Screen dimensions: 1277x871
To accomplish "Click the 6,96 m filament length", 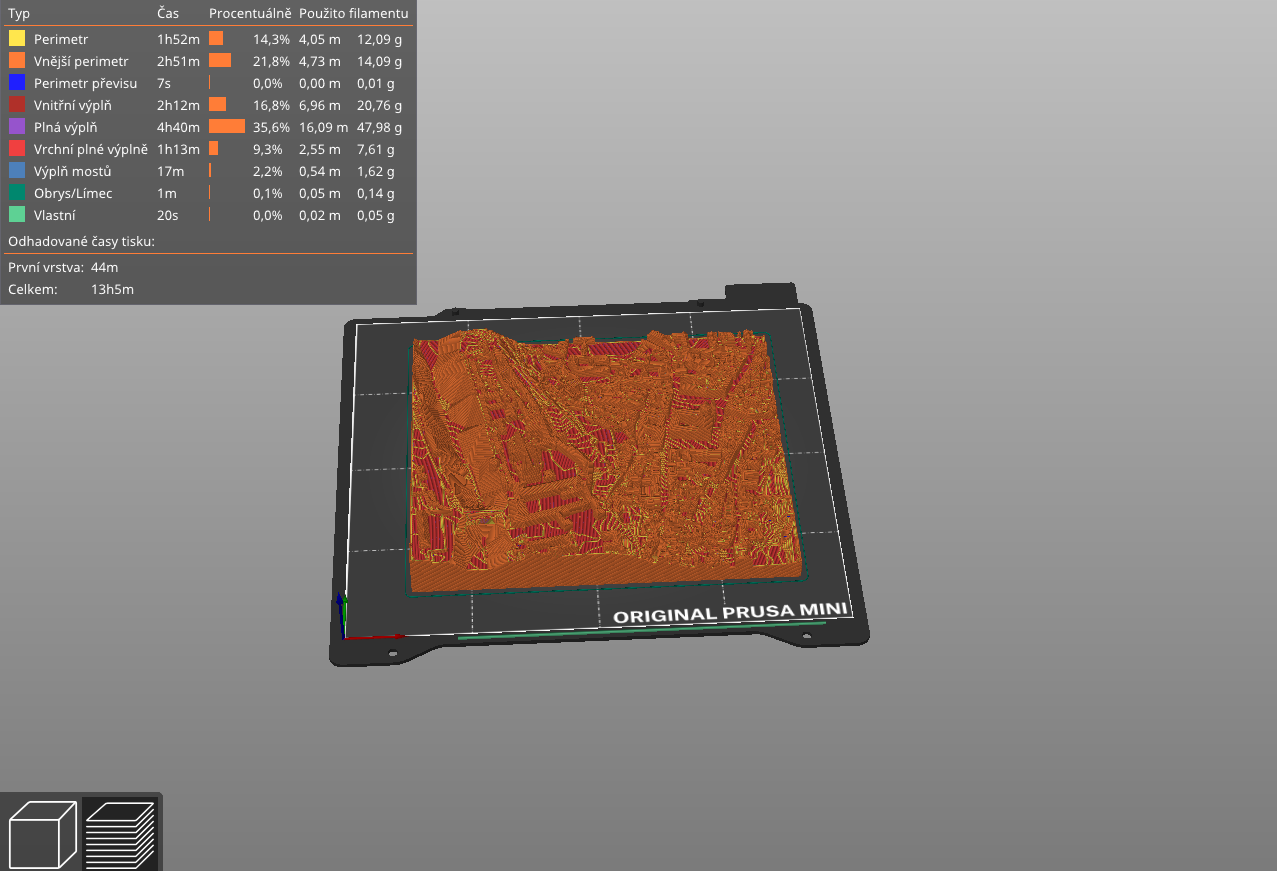I will click(320, 105).
